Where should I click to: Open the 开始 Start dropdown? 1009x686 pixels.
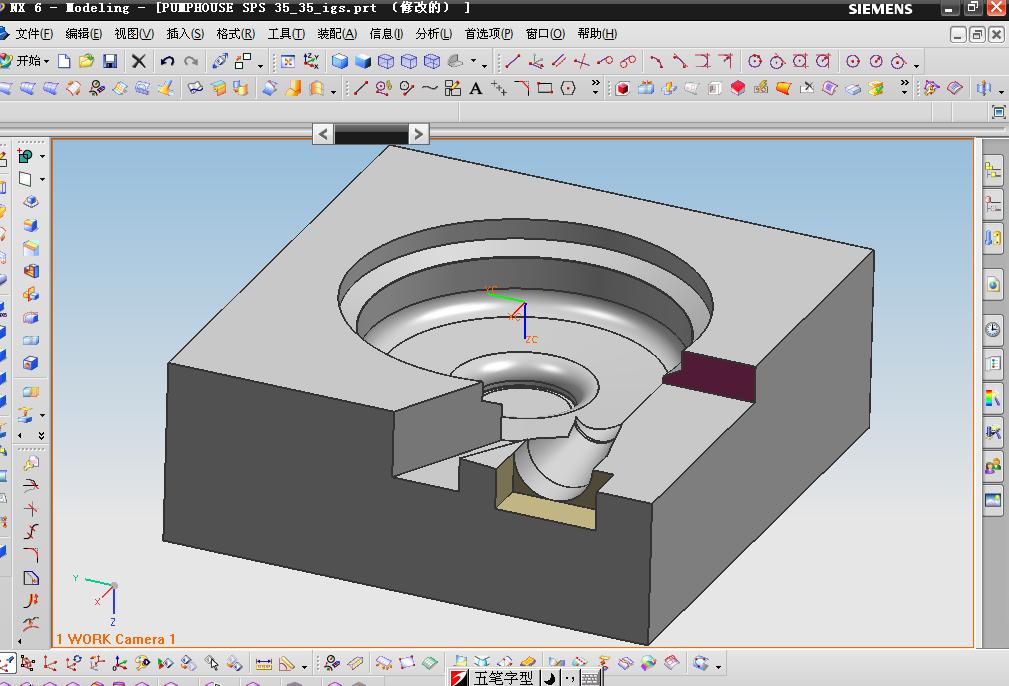pos(28,62)
